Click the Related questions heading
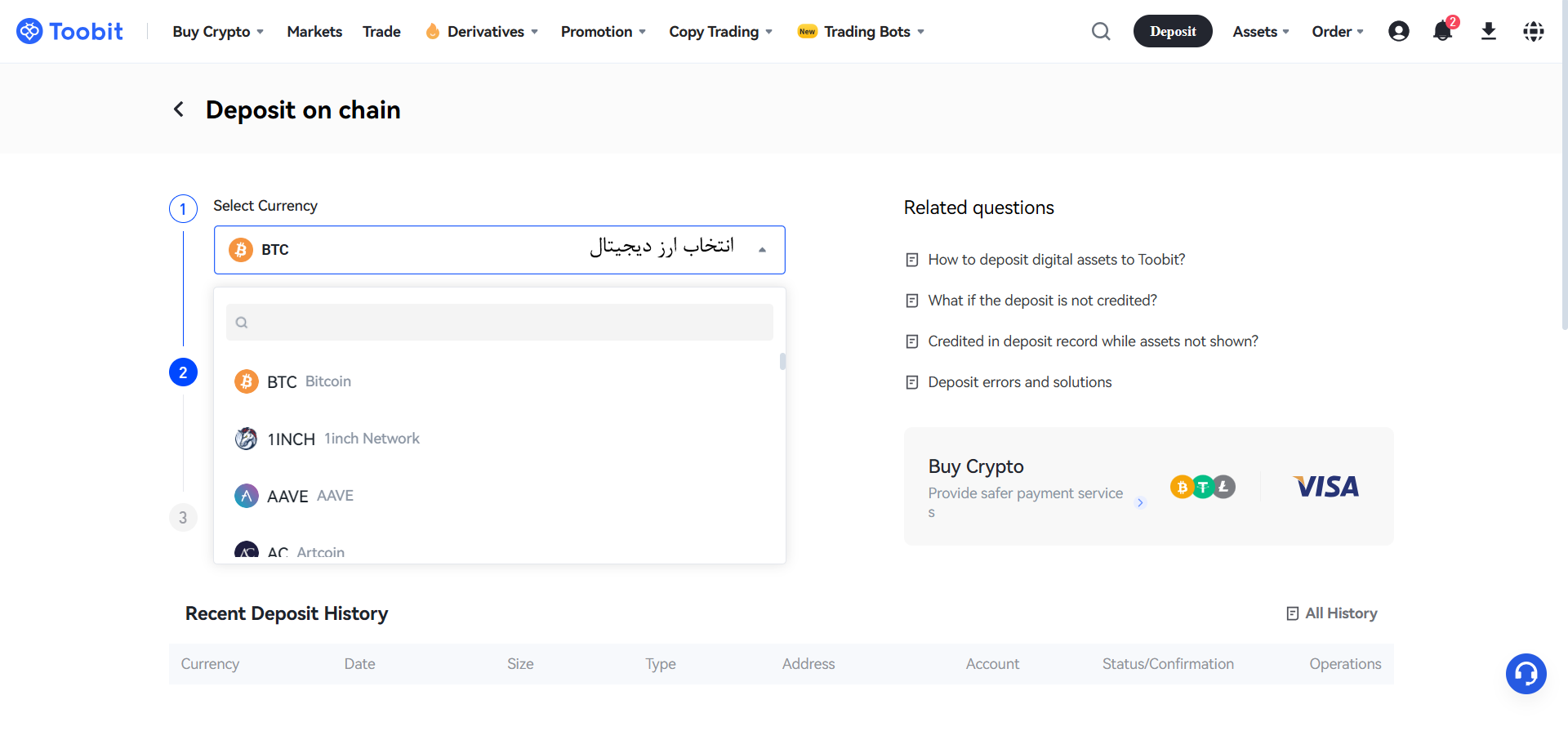 tap(978, 207)
